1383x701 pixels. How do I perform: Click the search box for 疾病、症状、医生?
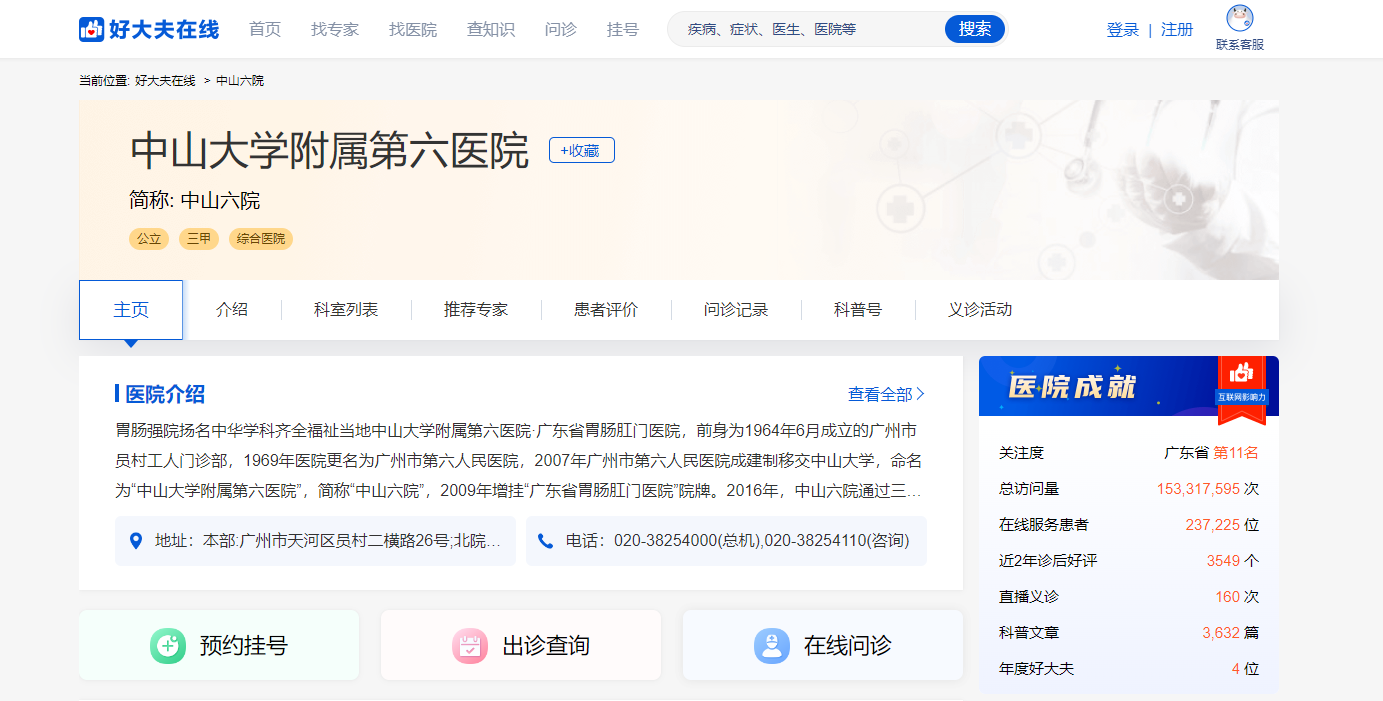click(x=806, y=29)
